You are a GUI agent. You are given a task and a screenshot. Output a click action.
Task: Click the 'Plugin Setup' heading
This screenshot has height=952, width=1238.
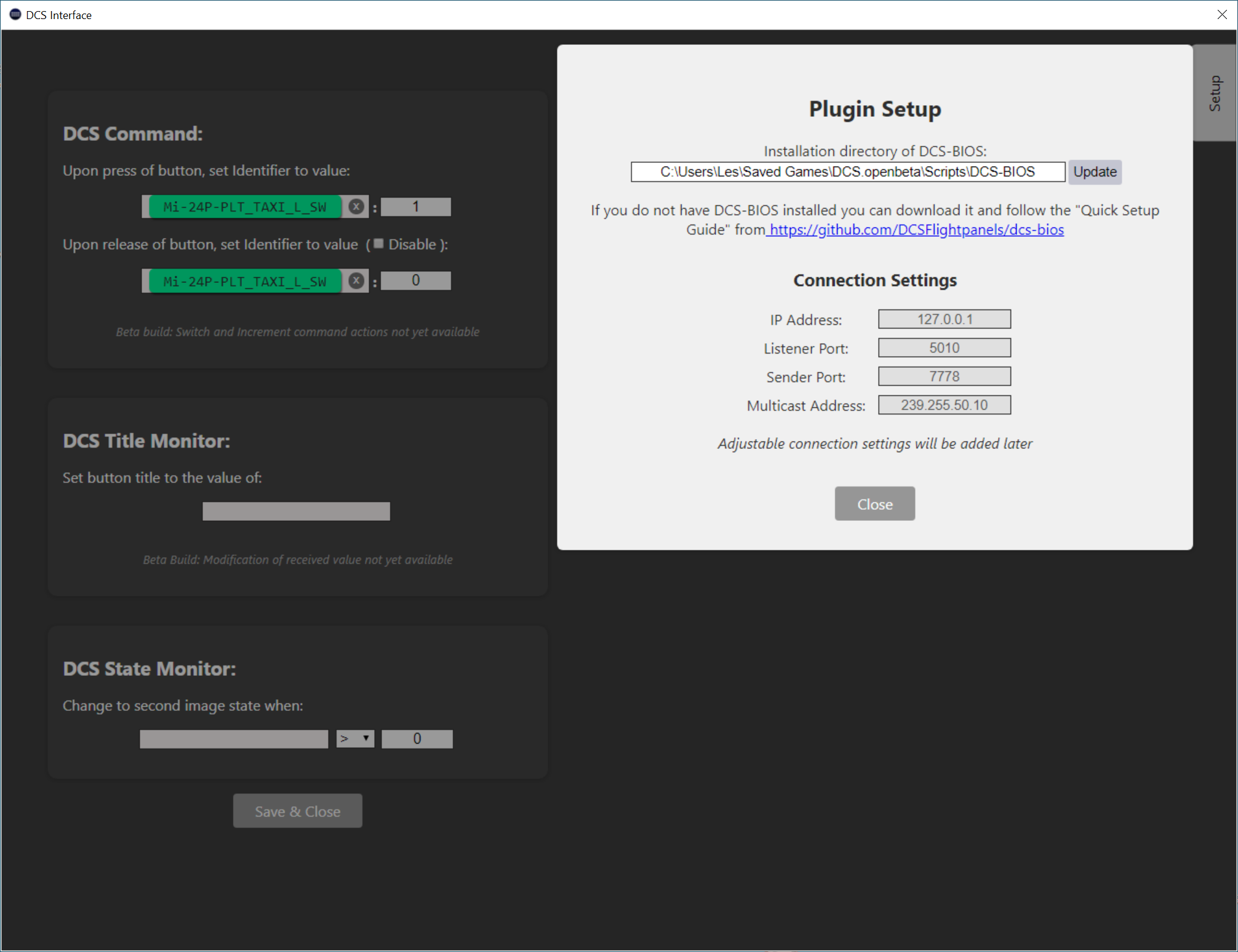[x=874, y=109]
